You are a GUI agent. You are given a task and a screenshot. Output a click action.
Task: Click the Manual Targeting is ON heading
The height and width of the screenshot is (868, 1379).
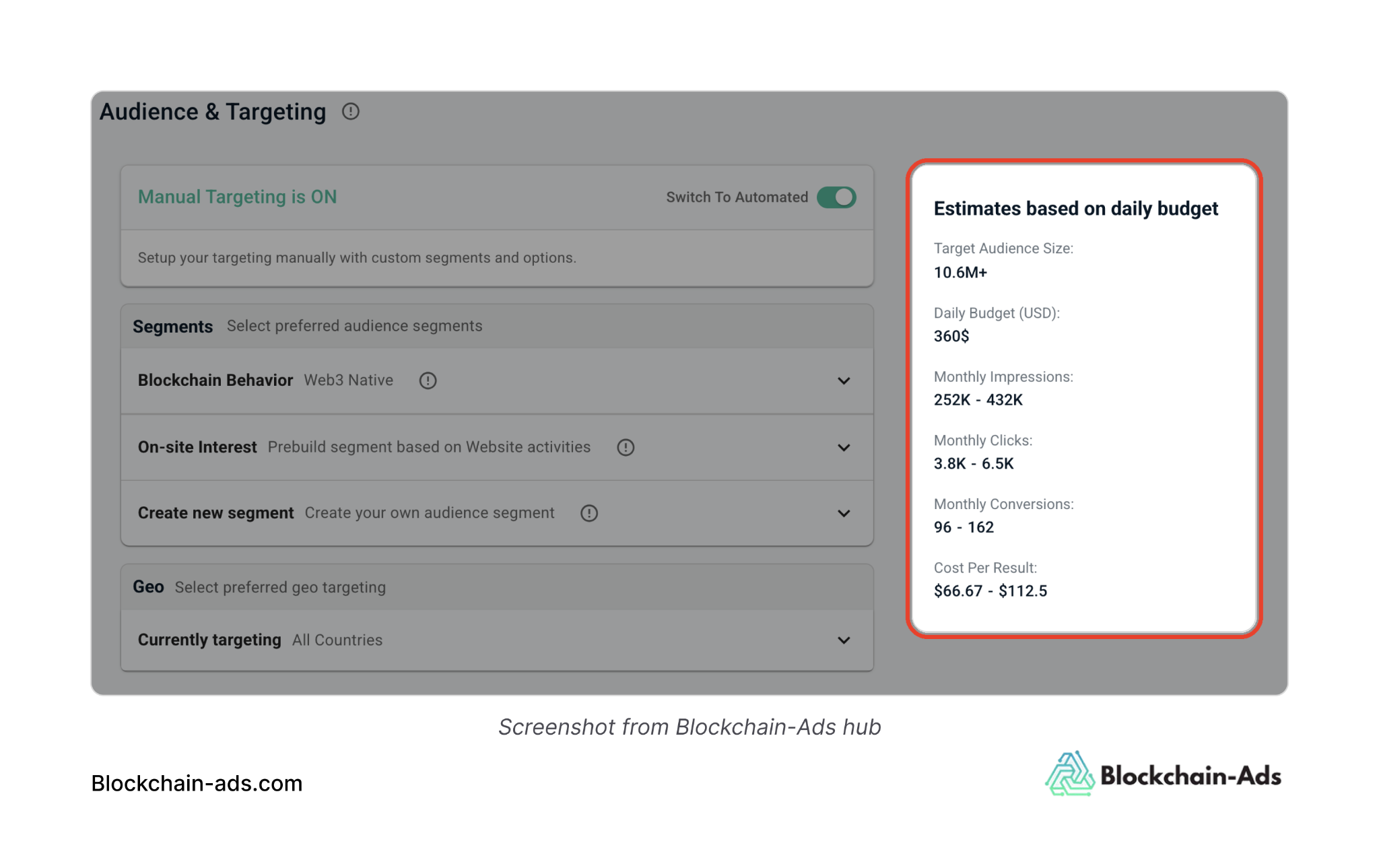pyautogui.click(x=237, y=197)
